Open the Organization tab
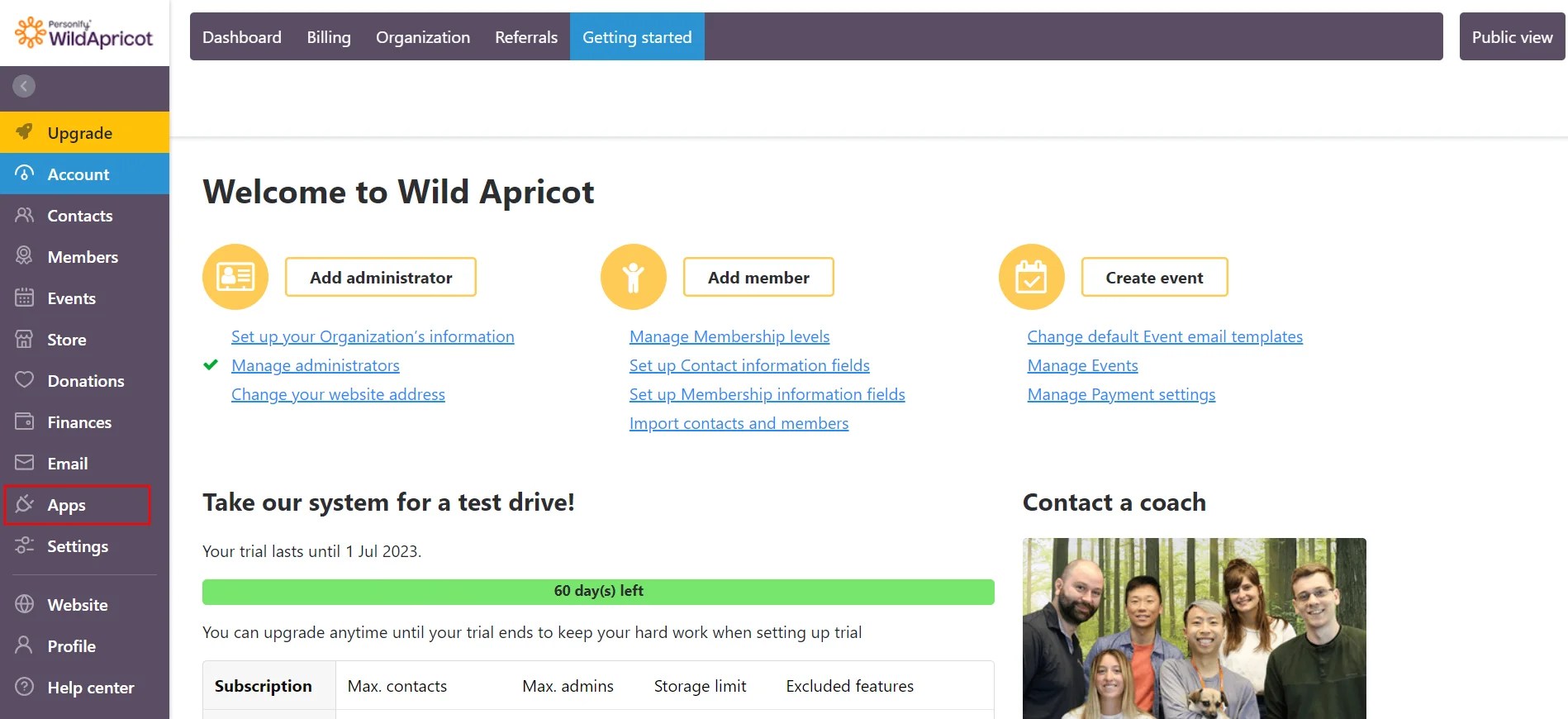1568x719 pixels. [x=423, y=37]
